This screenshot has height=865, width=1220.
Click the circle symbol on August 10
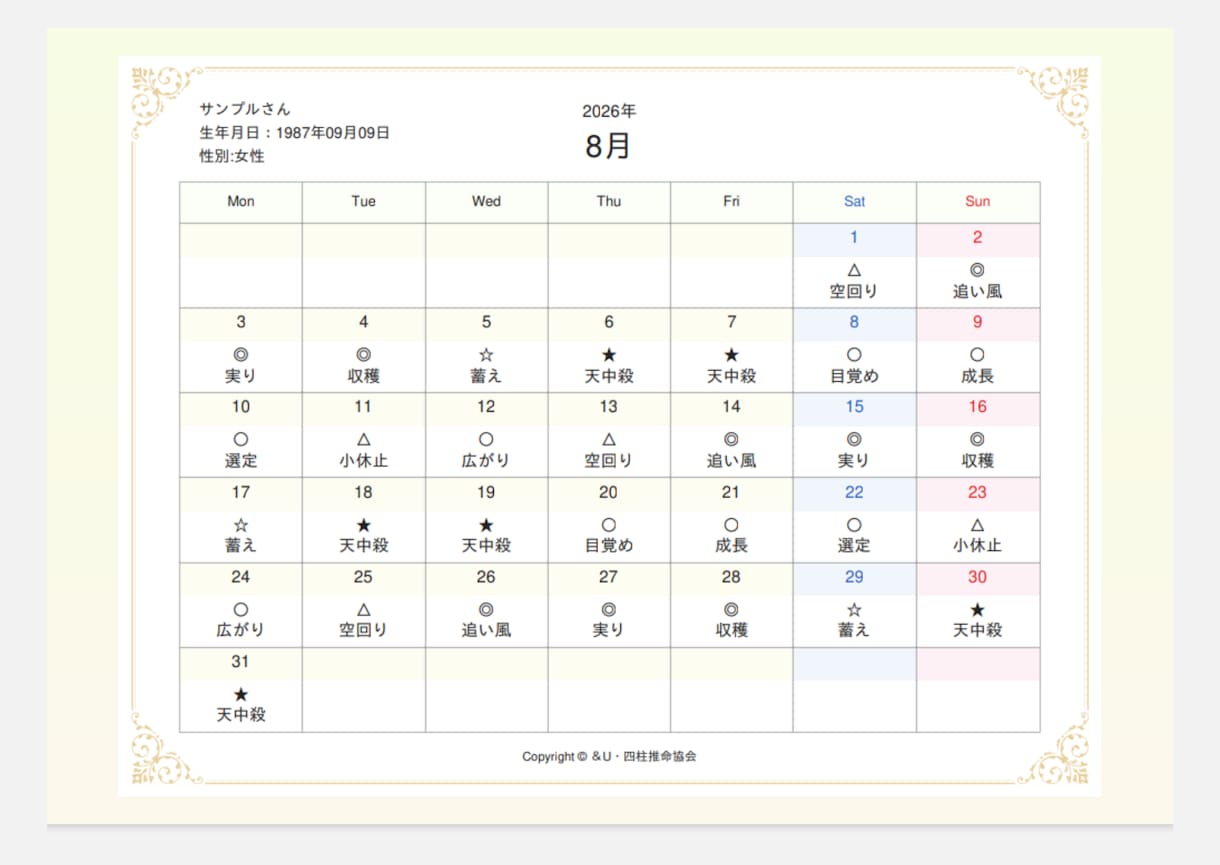(x=240, y=439)
